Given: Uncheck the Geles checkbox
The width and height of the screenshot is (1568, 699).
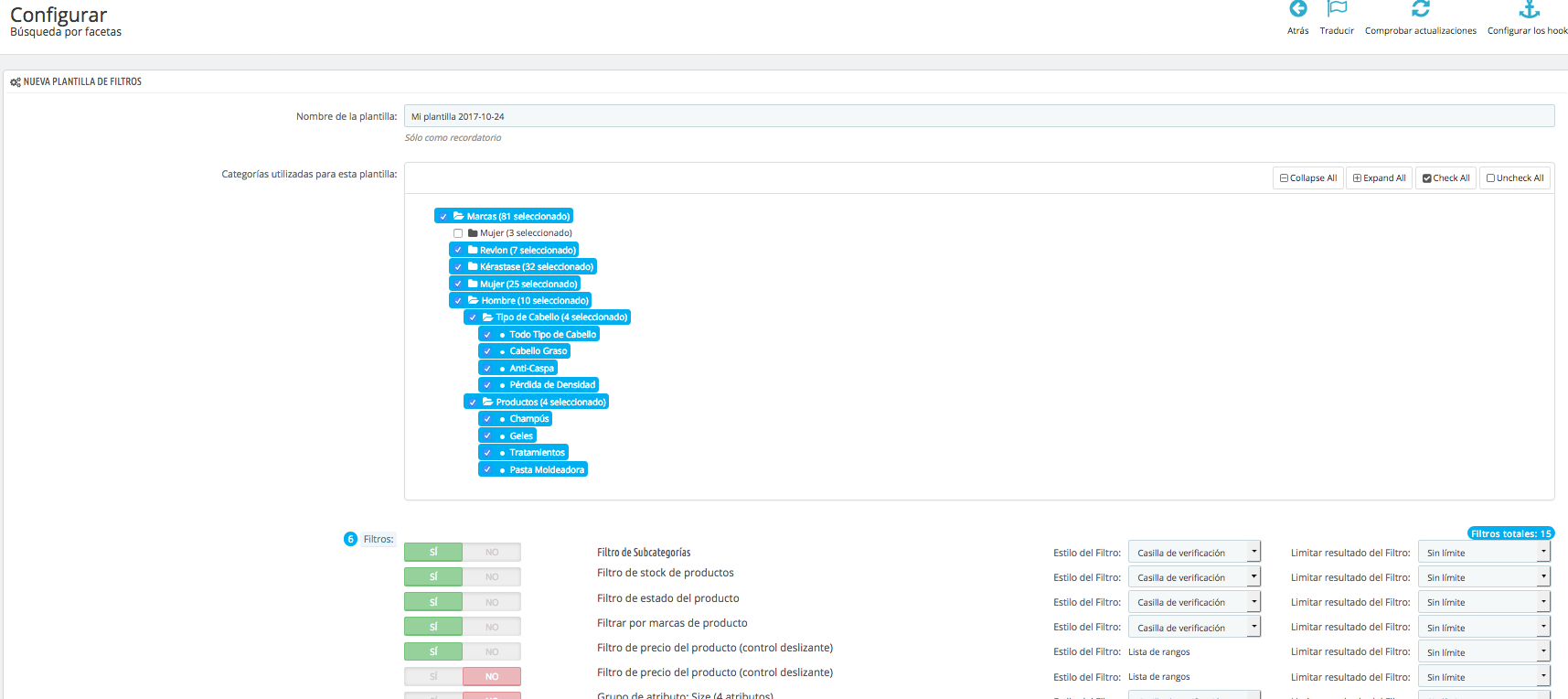Looking at the screenshot, I should tap(487, 436).
